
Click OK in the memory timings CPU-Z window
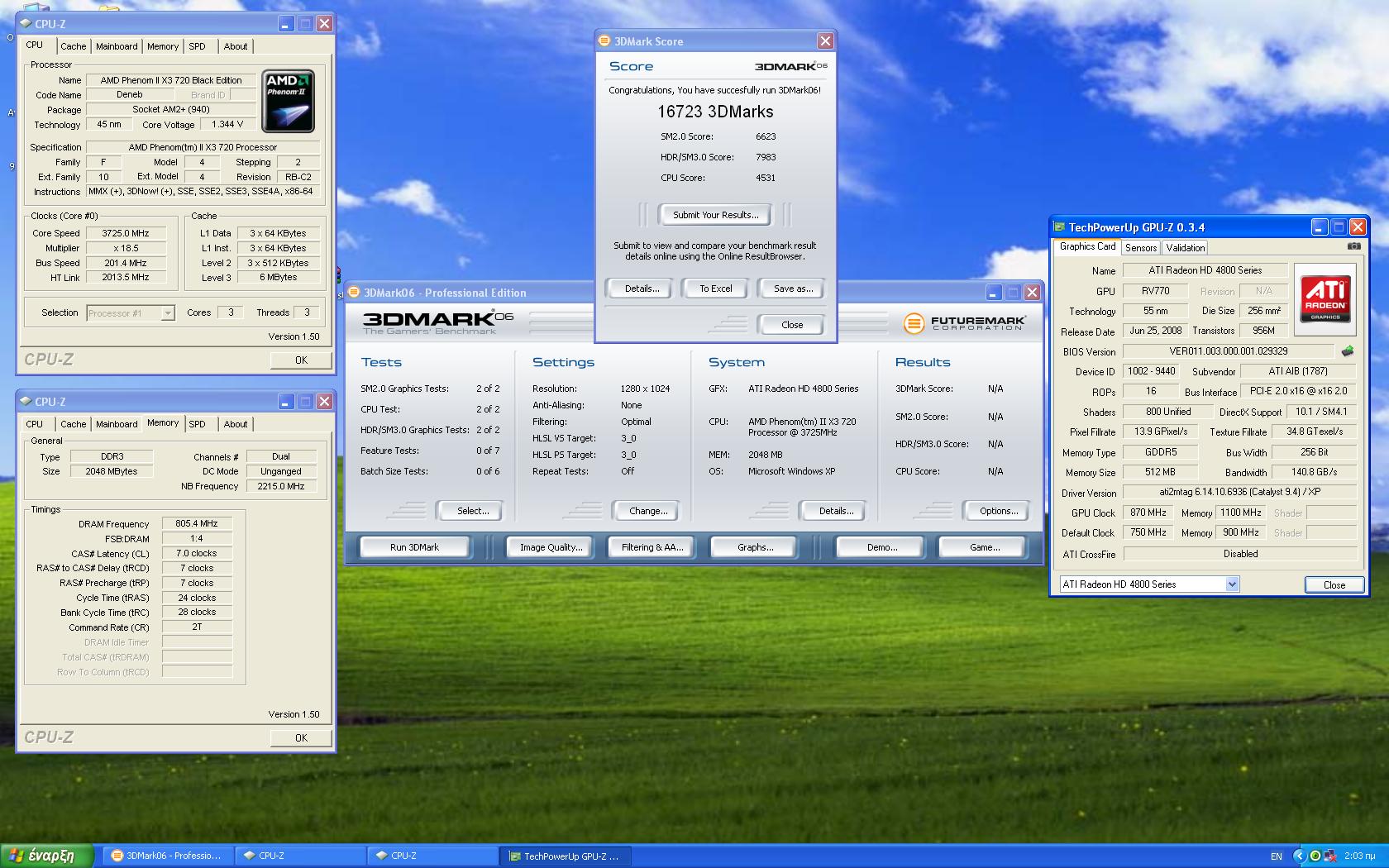(x=301, y=738)
